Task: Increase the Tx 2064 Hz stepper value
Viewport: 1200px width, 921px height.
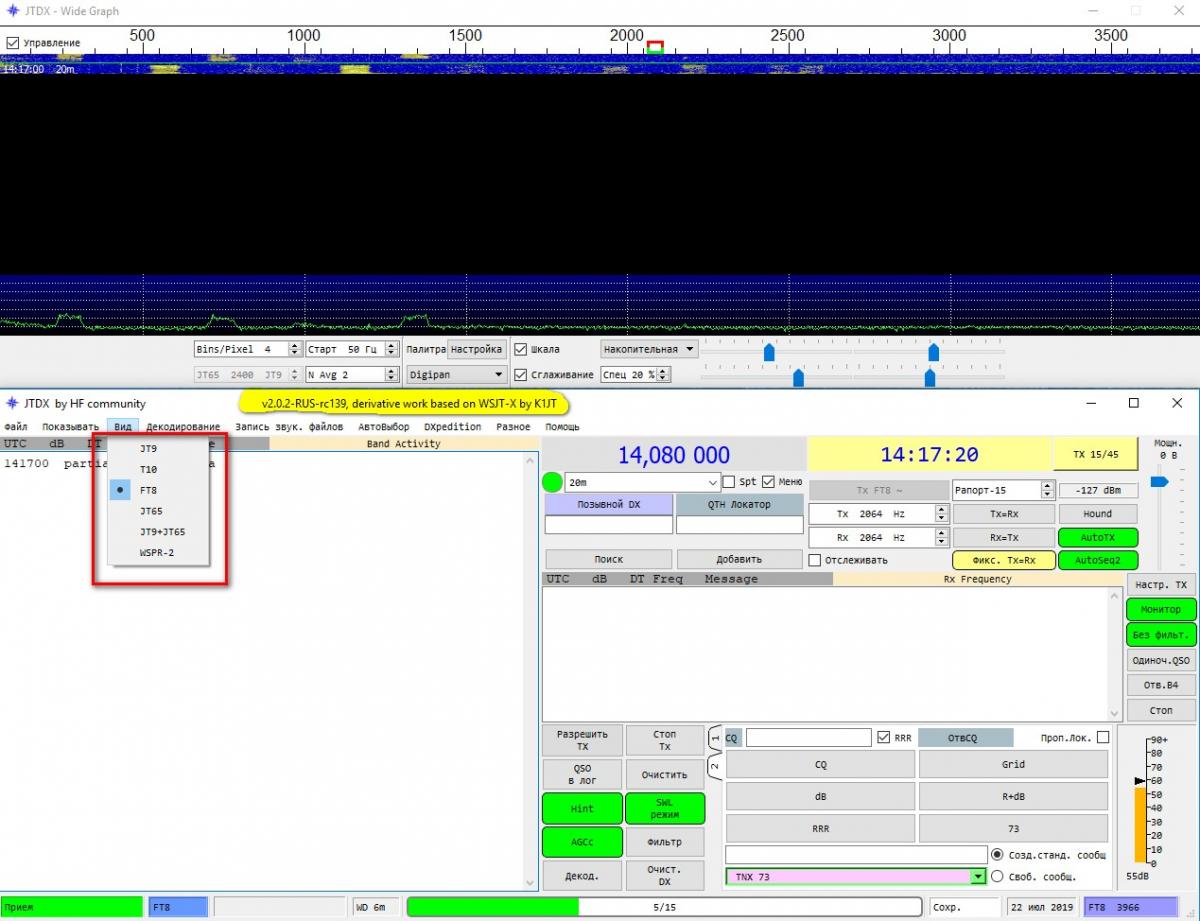Action: coord(941,509)
